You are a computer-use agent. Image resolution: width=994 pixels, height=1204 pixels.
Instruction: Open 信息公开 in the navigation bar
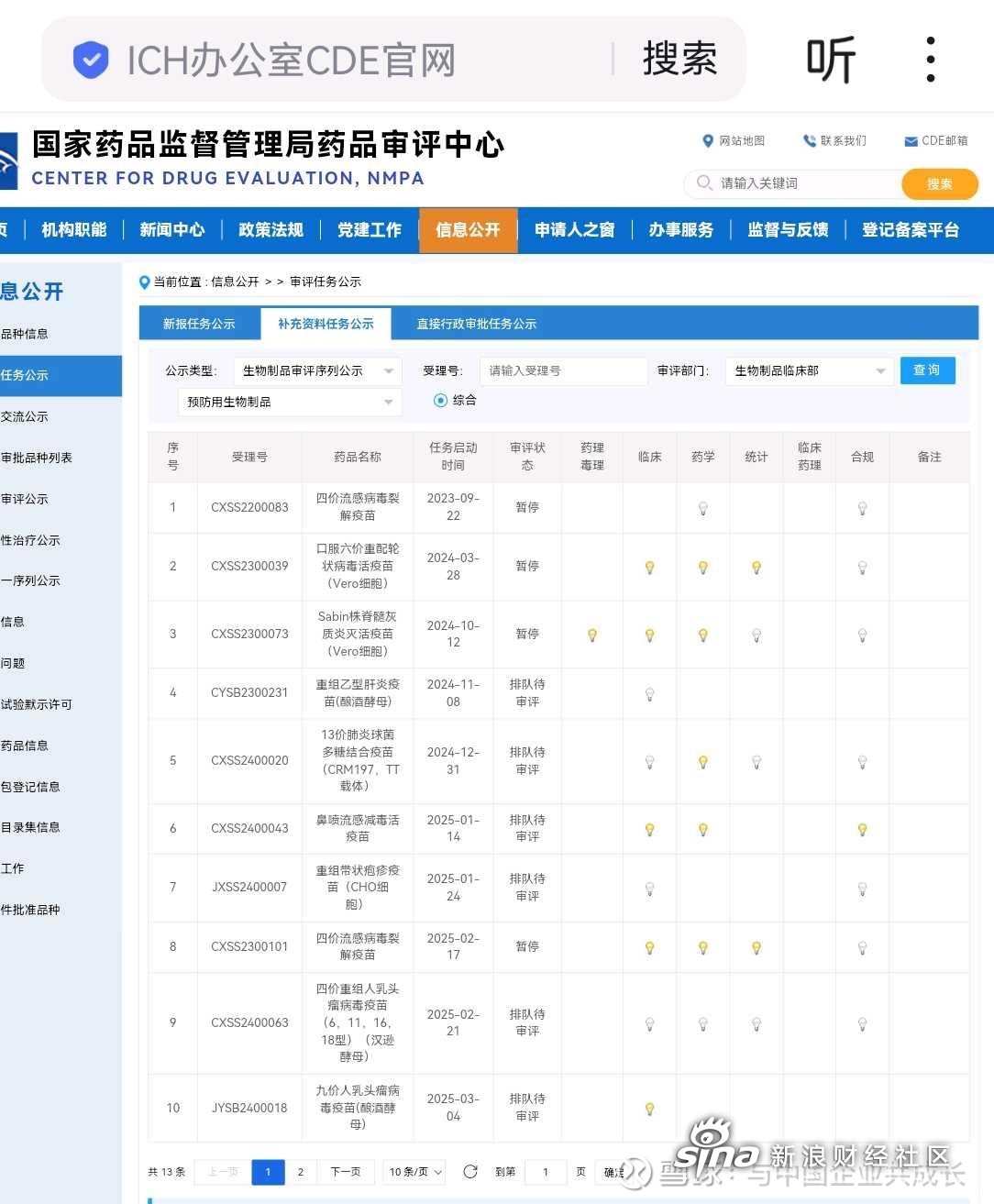[x=469, y=229]
